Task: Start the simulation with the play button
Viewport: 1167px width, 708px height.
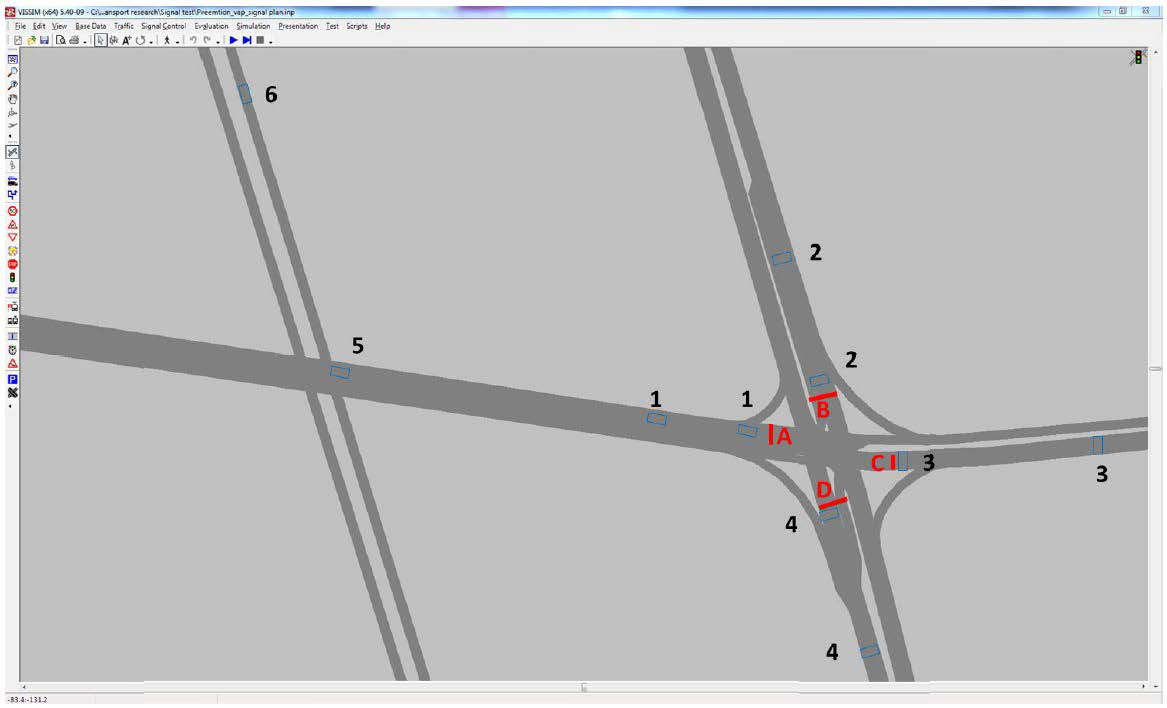Action: click(233, 40)
